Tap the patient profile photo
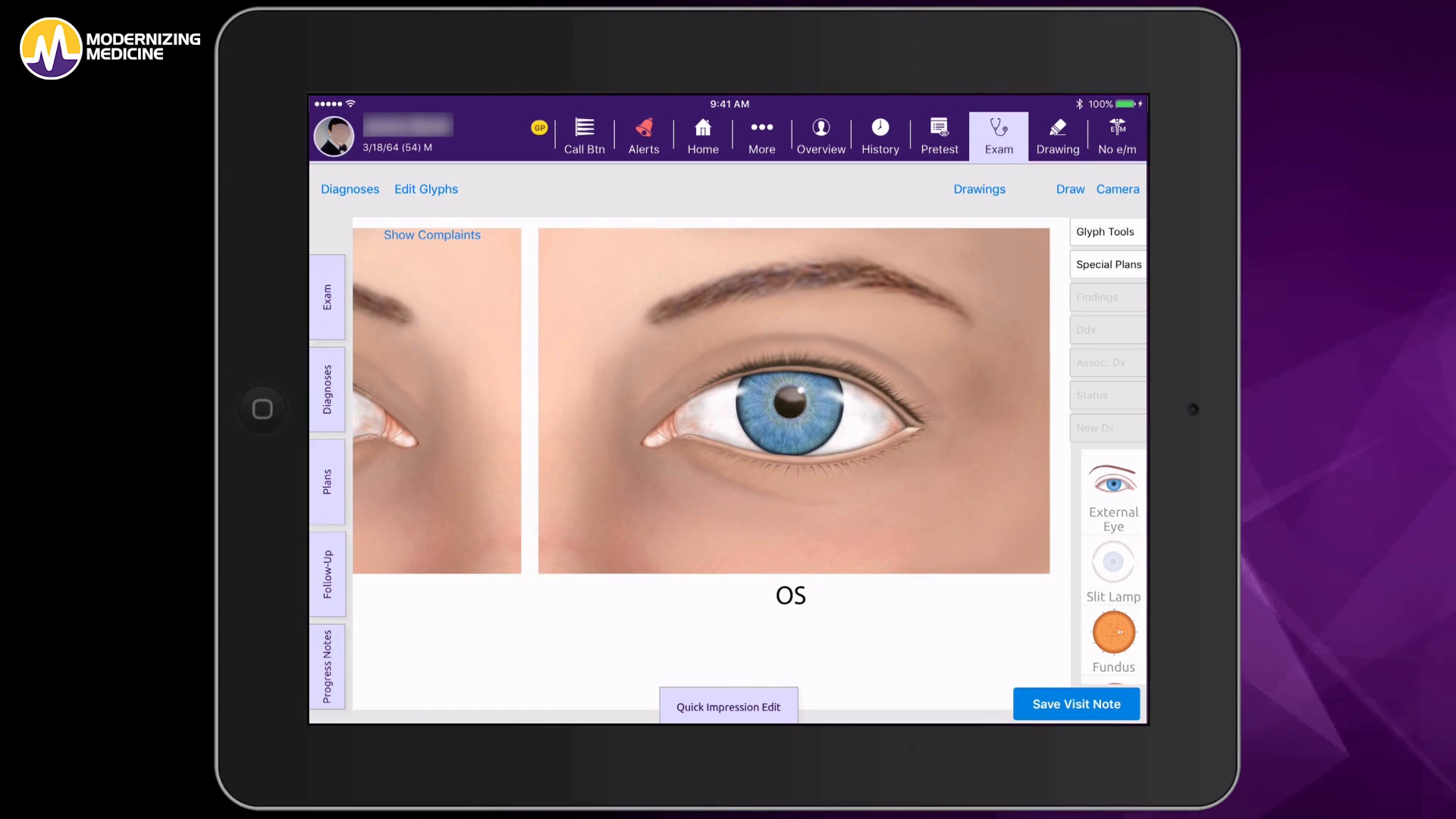The height and width of the screenshot is (819, 1456). [334, 136]
